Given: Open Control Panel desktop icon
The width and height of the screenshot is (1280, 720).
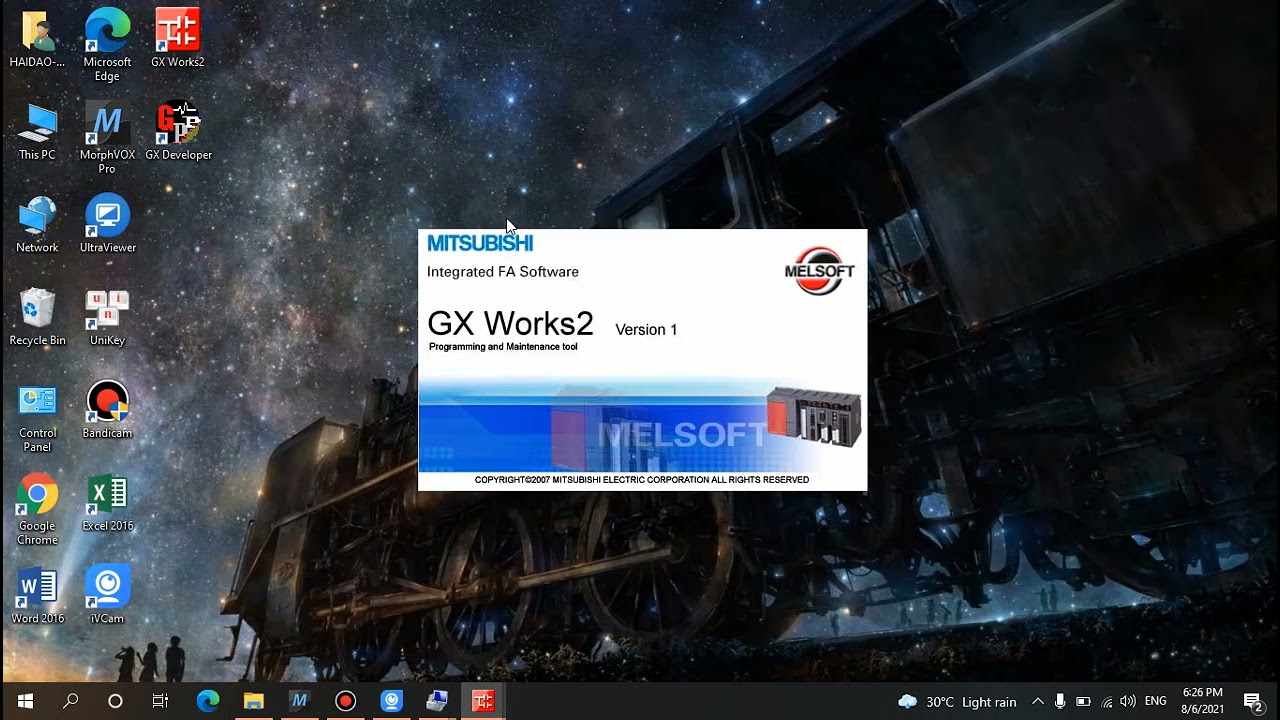Looking at the screenshot, I should 37,417.
